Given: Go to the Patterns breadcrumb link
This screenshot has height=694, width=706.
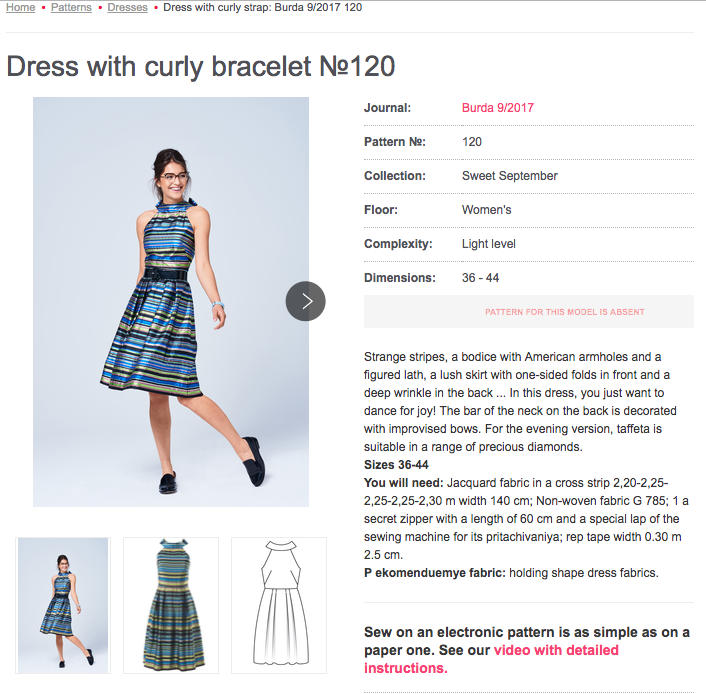Looking at the screenshot, I should pyautogui.click(x=71, y=7).
